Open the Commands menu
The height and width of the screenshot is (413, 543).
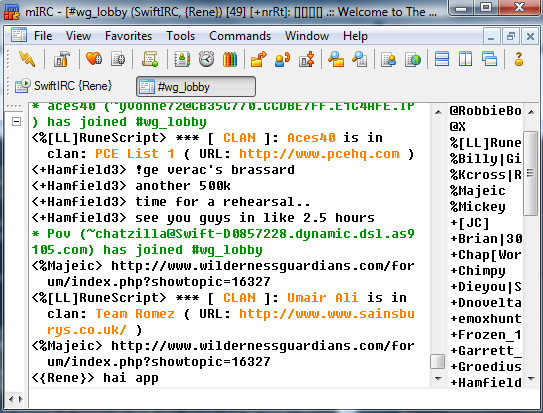(x=240, y=36)
